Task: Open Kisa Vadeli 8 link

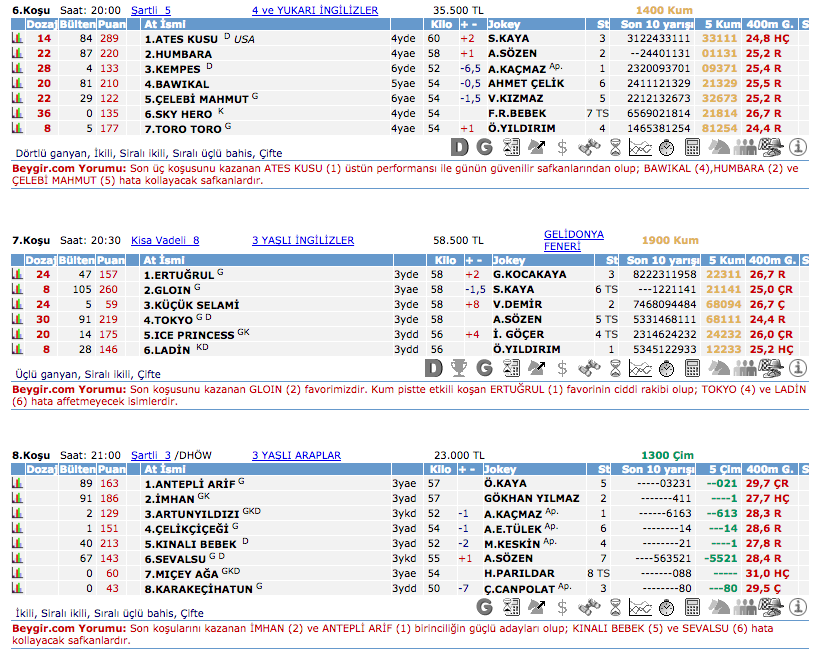Action: [165, 241]
